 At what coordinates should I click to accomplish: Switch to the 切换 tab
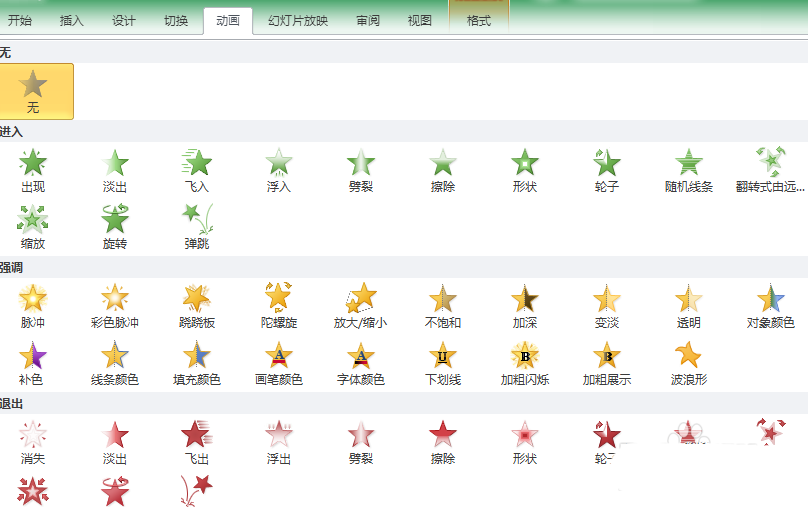coord(176,21)
